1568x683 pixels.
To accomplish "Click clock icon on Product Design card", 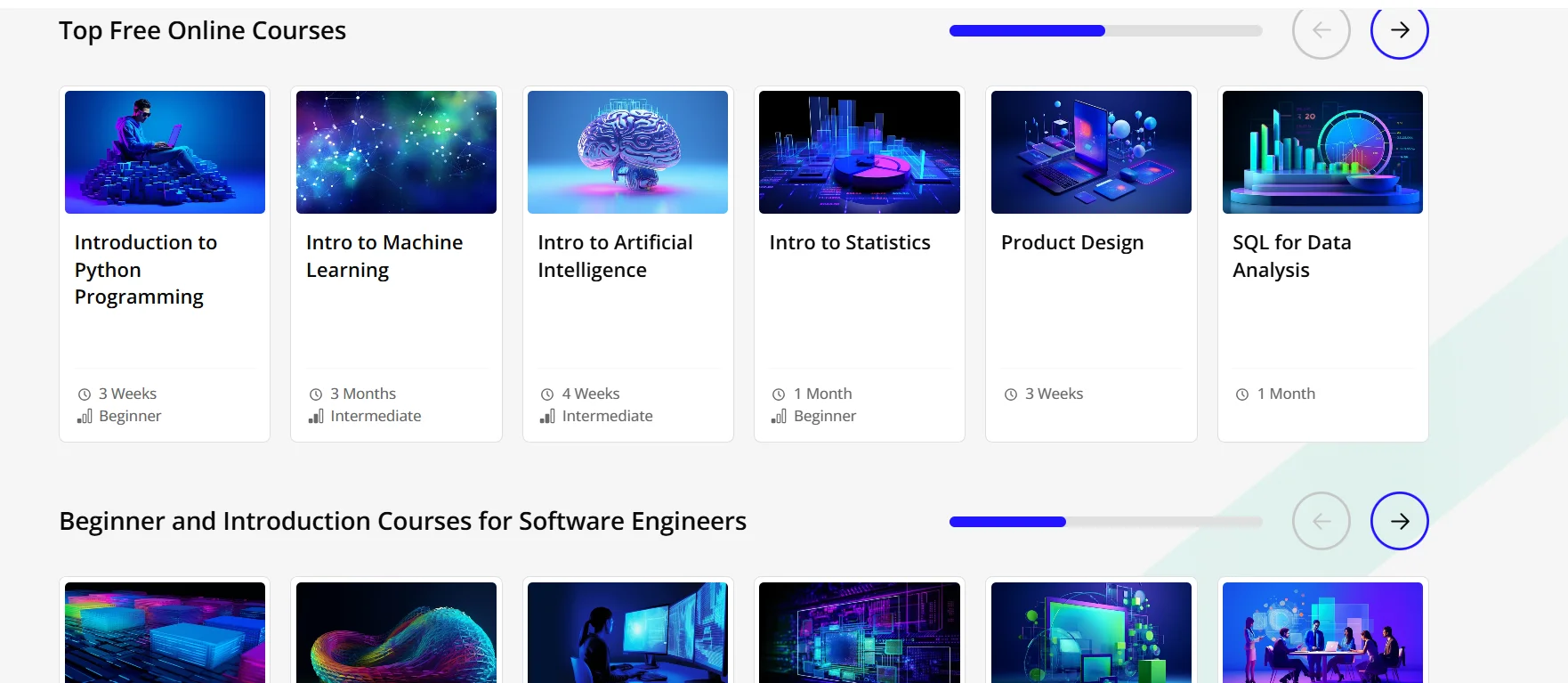I will click(x=1011, y=394).
